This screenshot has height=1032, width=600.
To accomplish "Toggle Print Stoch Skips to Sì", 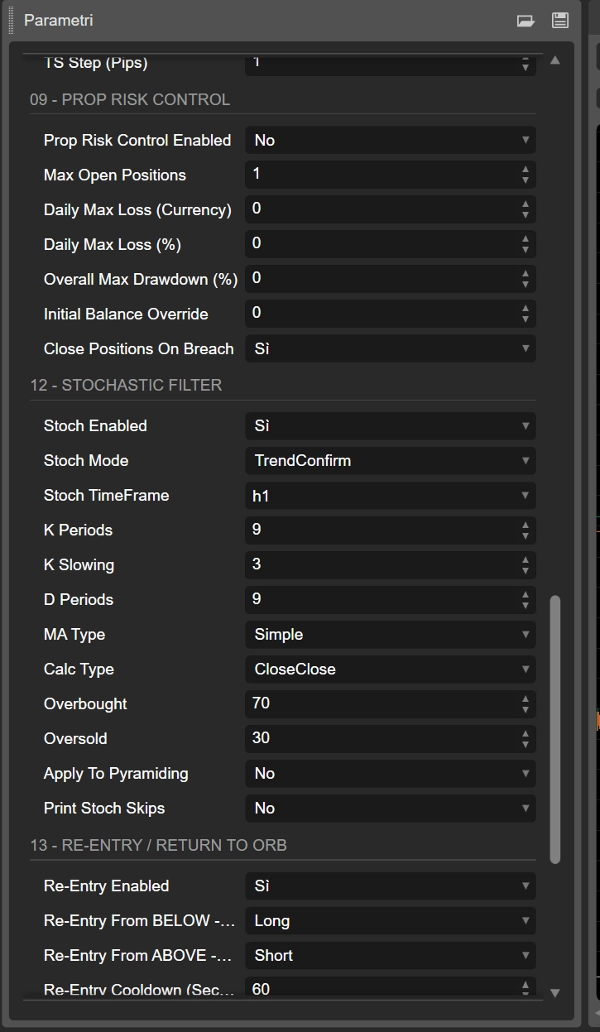I will point(390,808).
